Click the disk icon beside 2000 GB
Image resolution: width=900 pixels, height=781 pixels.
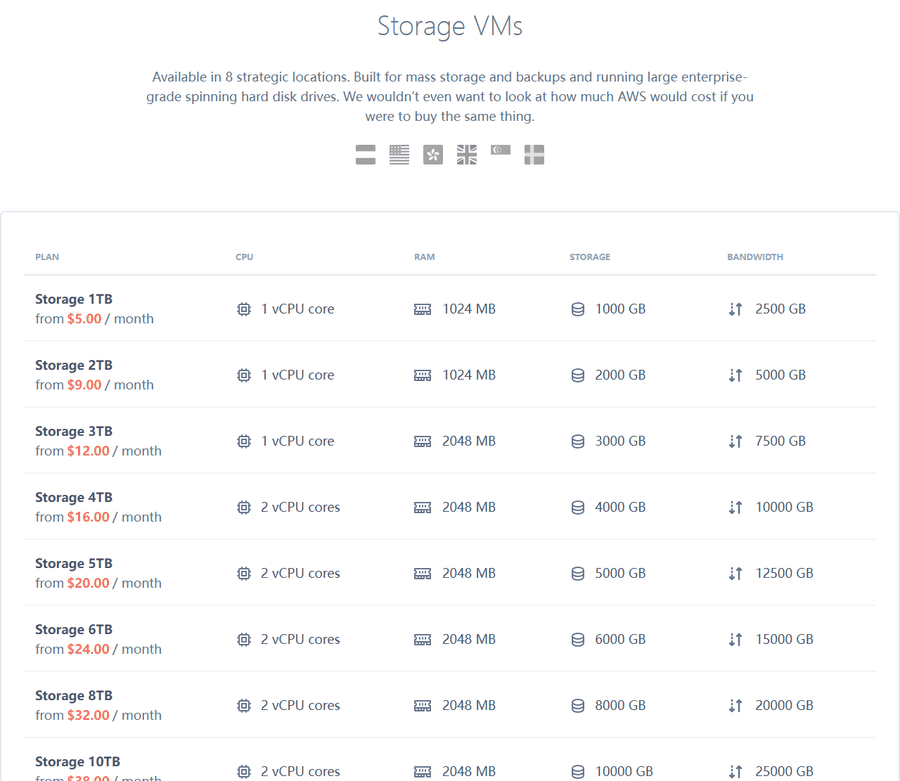(x=578, y=375)
